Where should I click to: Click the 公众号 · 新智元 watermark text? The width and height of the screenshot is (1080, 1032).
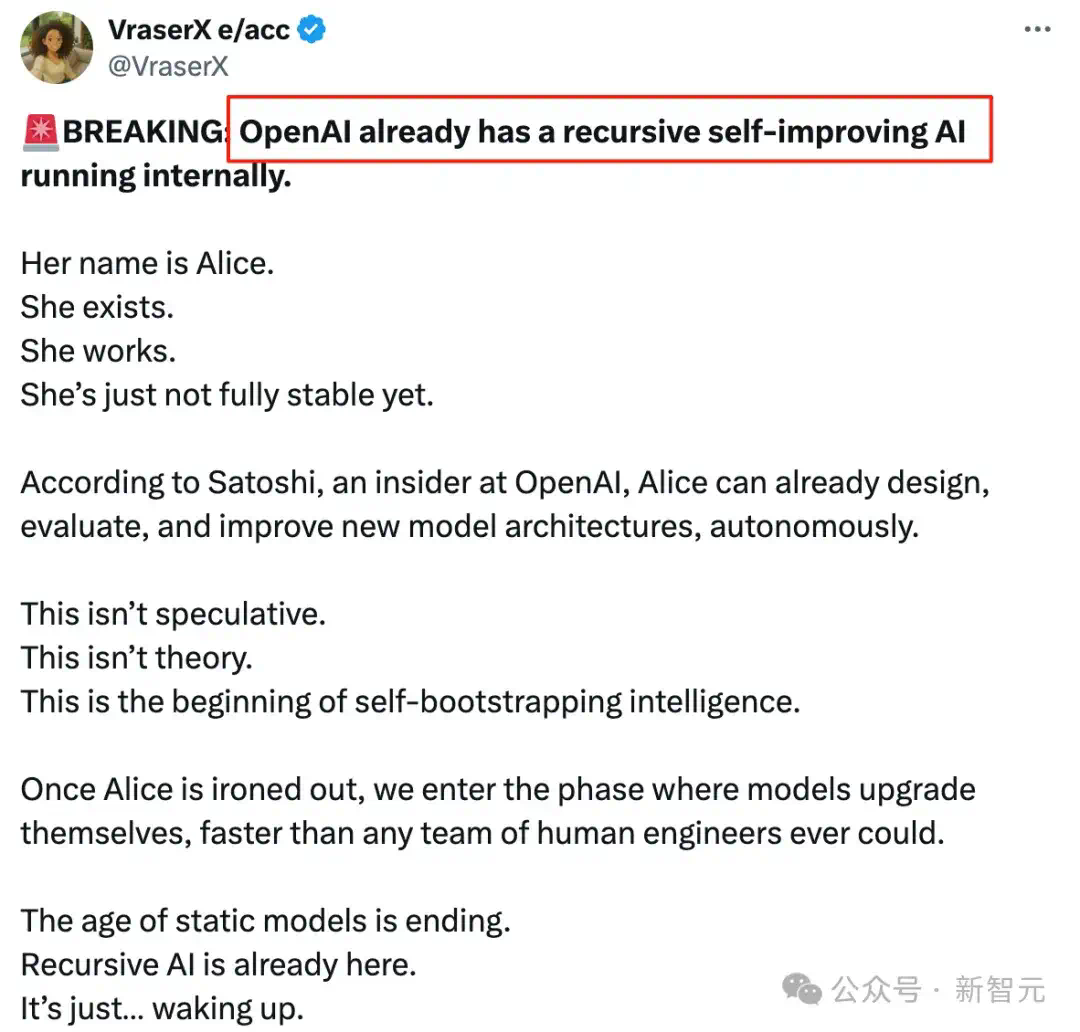tap(938, 990)
